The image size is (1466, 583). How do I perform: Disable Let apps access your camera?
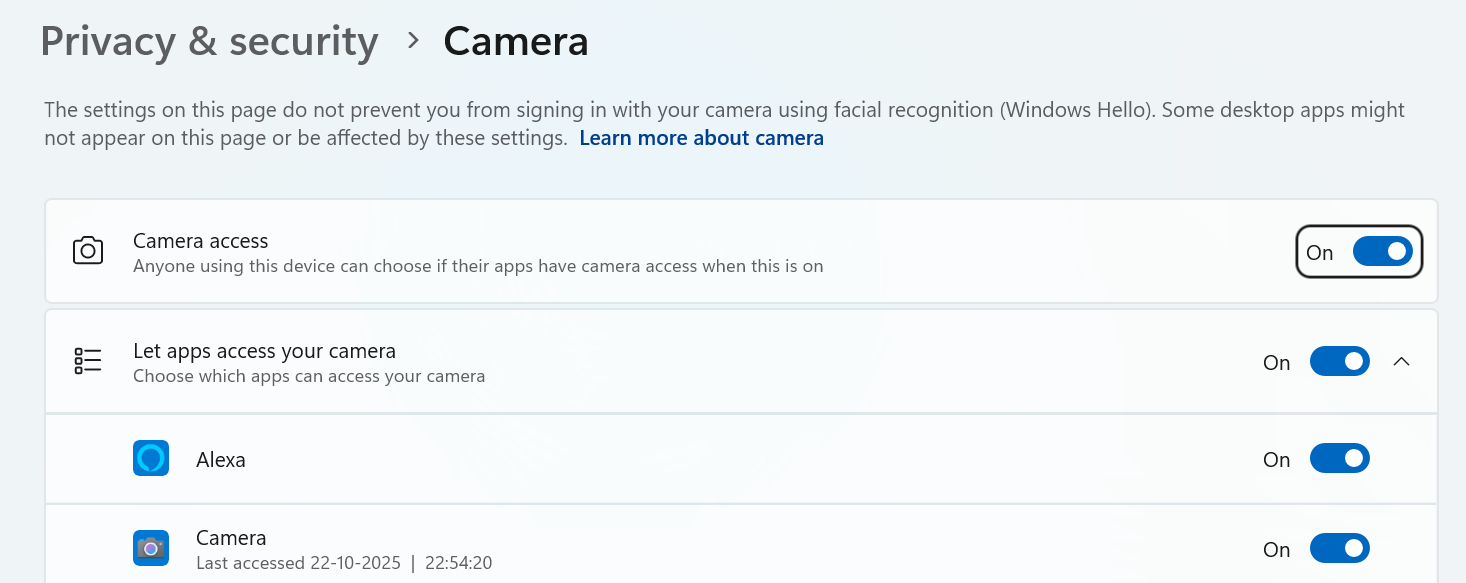coord(1340,361)
